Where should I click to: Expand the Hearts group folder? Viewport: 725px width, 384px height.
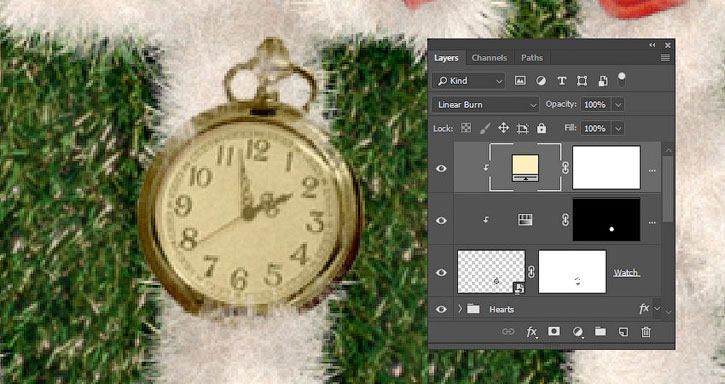tap(460, 309)
